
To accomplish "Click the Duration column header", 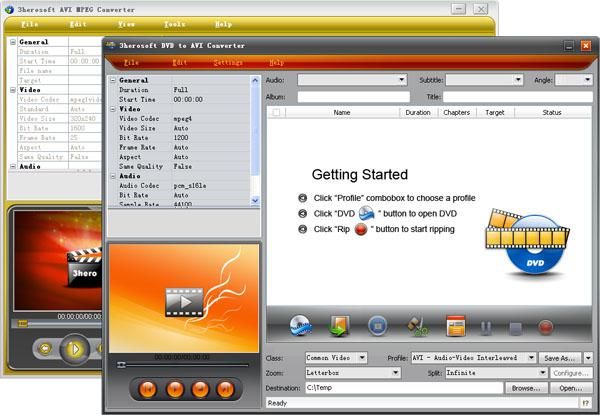I will point(418,112).
